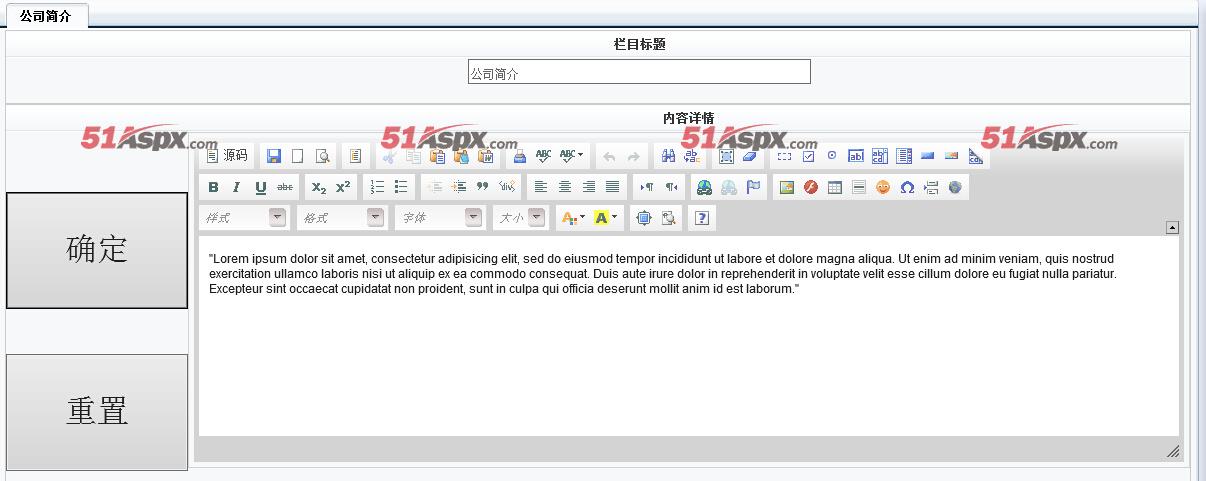Create a Div container
Screen dimensions: 1206x481
(507, 187)
